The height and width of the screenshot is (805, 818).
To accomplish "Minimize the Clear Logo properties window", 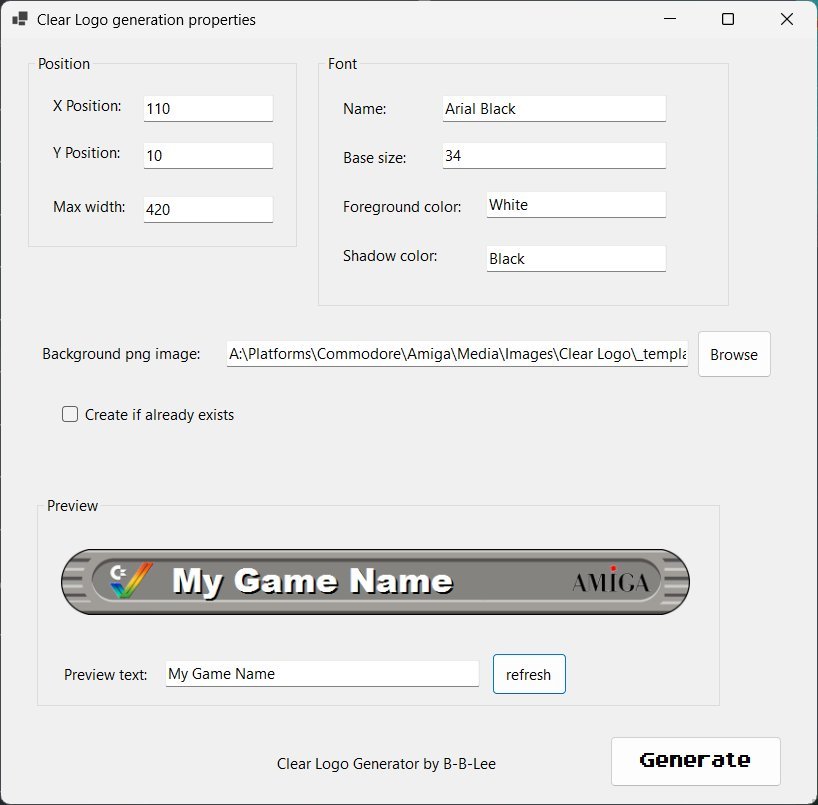I will click(x=670, y=19).
